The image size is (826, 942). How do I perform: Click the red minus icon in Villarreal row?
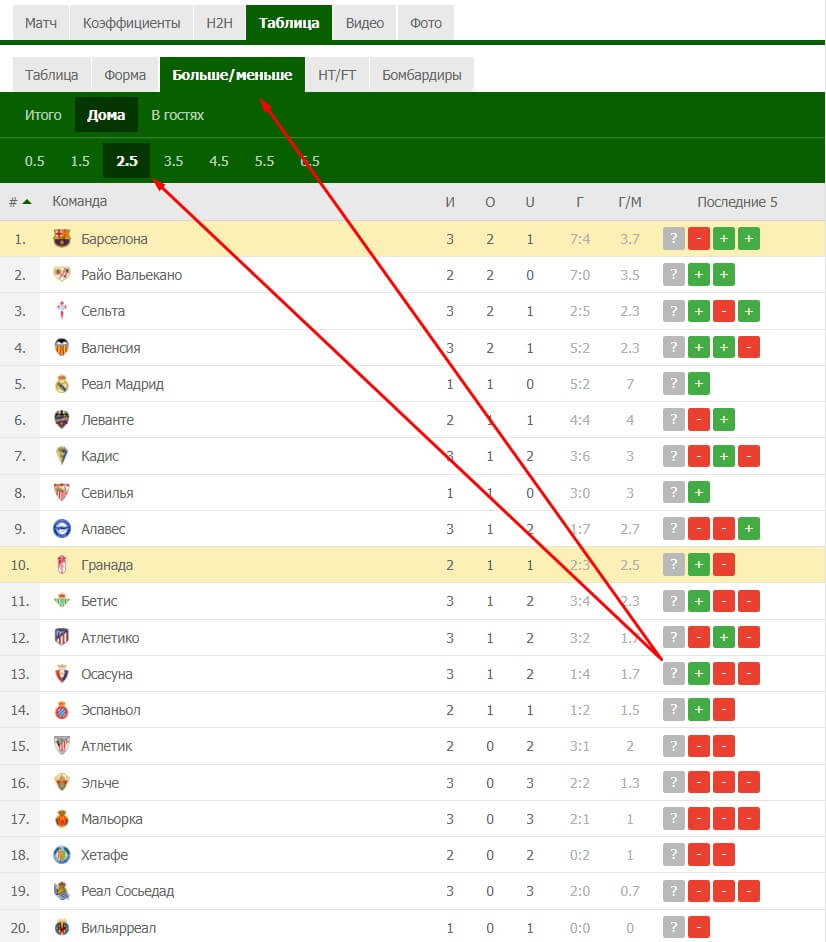[699, 928]
